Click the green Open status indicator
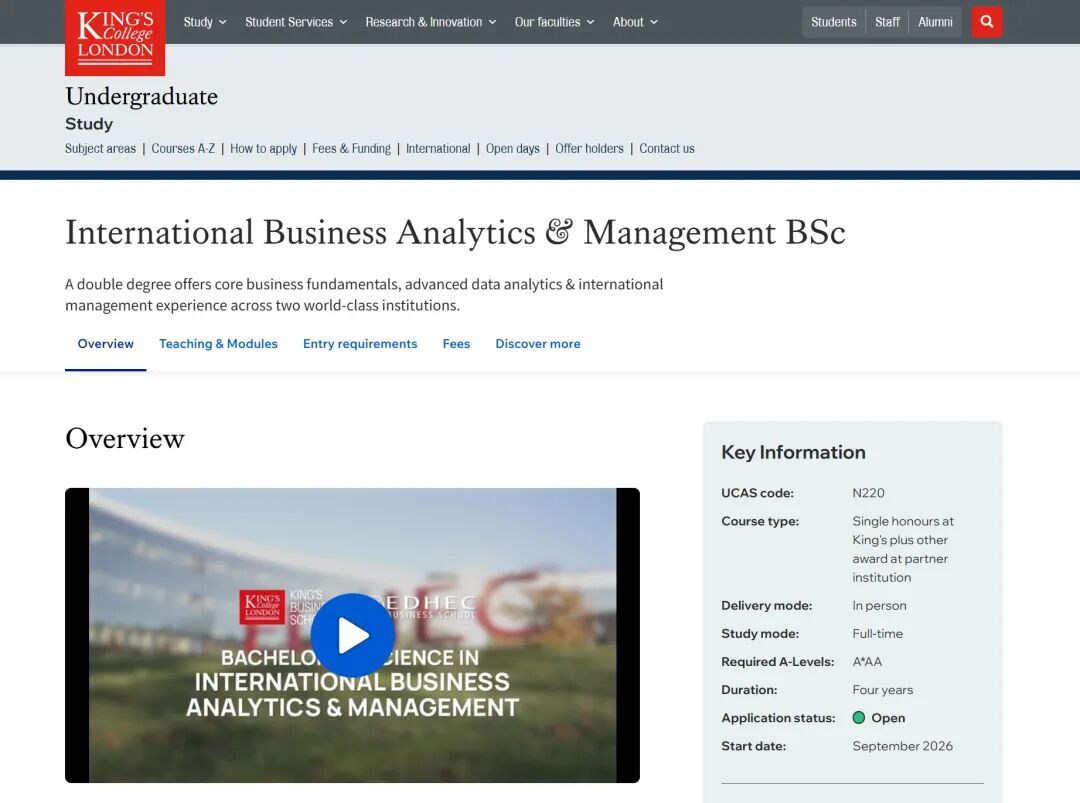Viewport: 1080px width, 803px height. [858, 718]
